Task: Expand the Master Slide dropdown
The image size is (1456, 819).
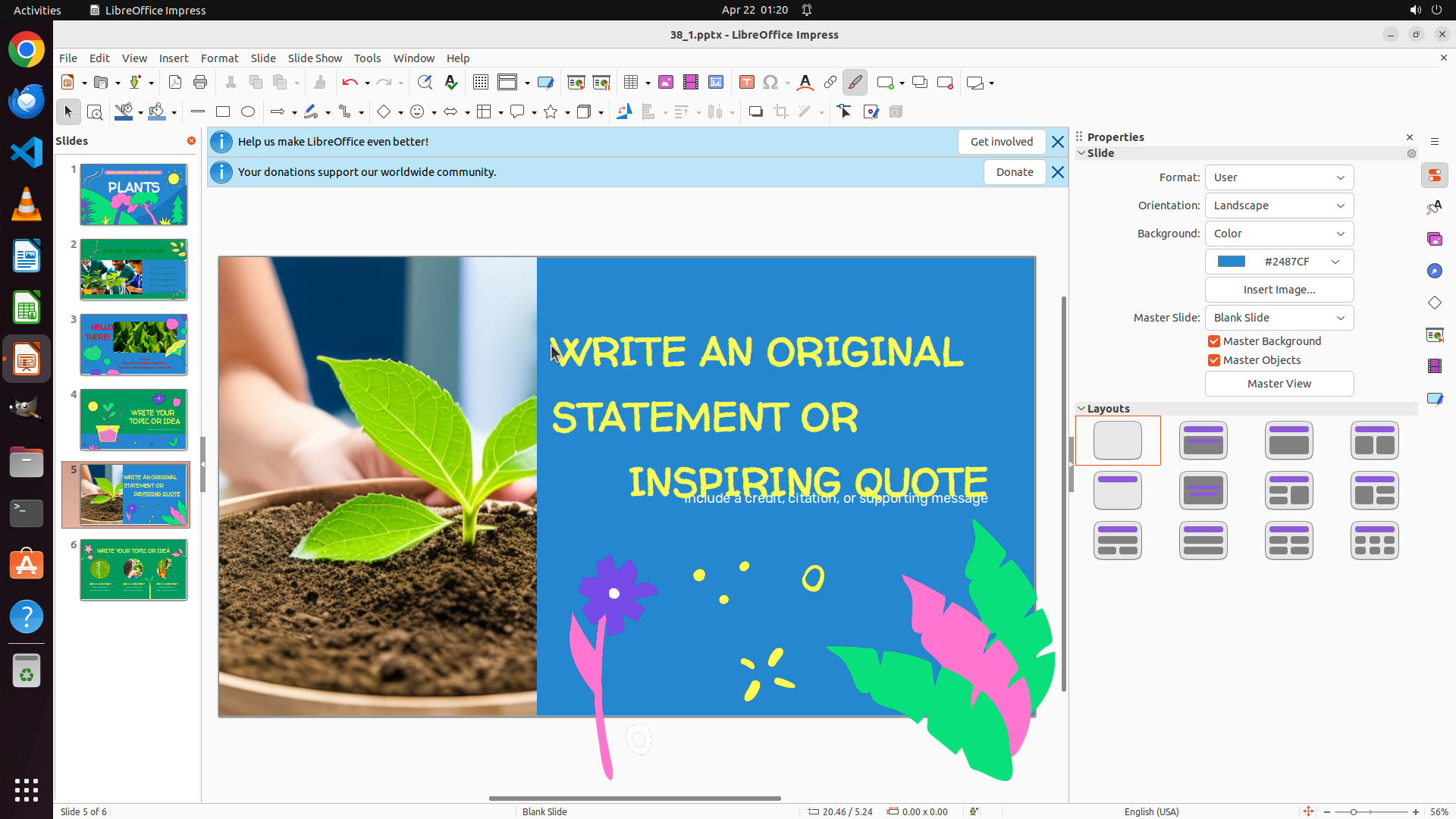Action: click(x=1279, y=318)
